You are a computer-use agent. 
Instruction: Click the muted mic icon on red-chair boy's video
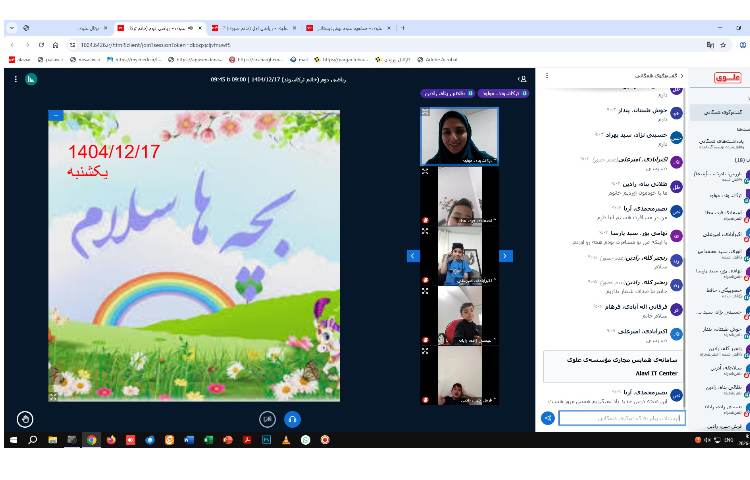425,340
